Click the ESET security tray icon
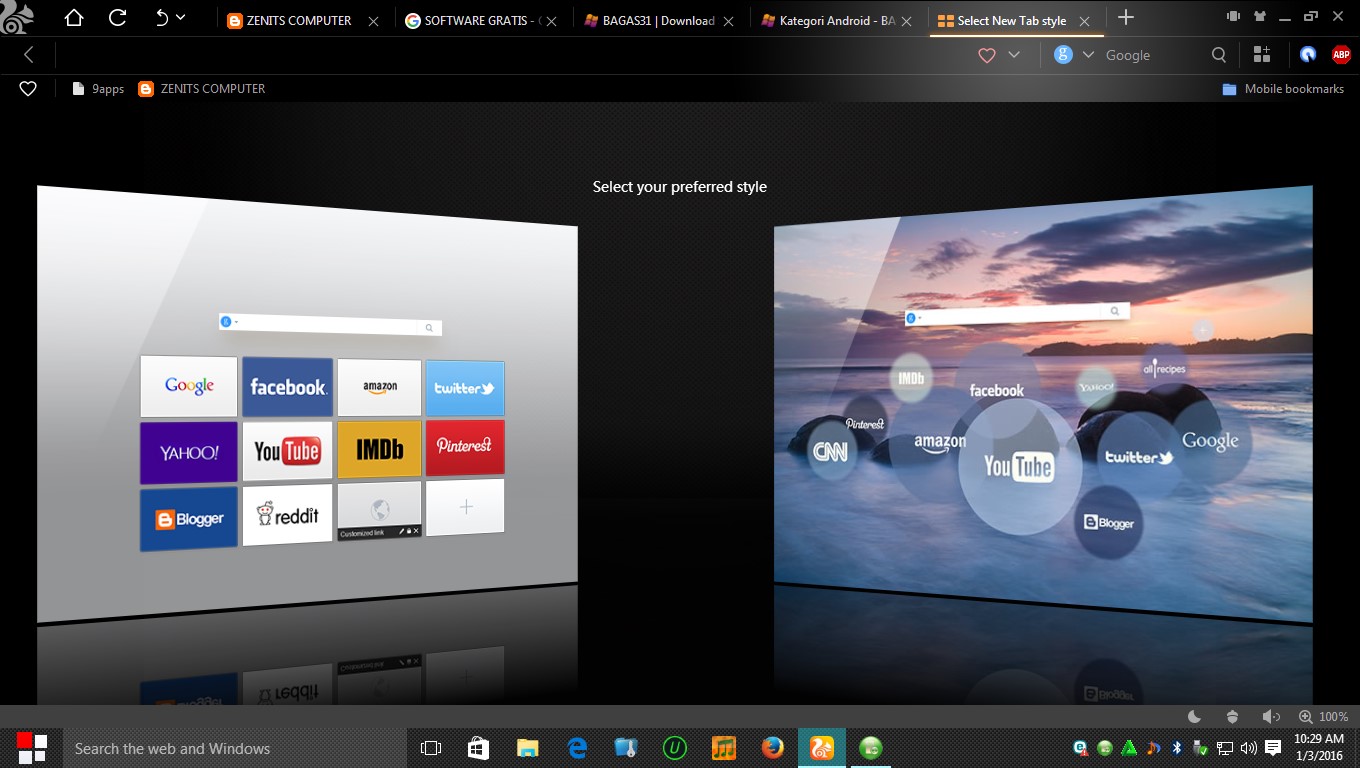 [1081, 748]
